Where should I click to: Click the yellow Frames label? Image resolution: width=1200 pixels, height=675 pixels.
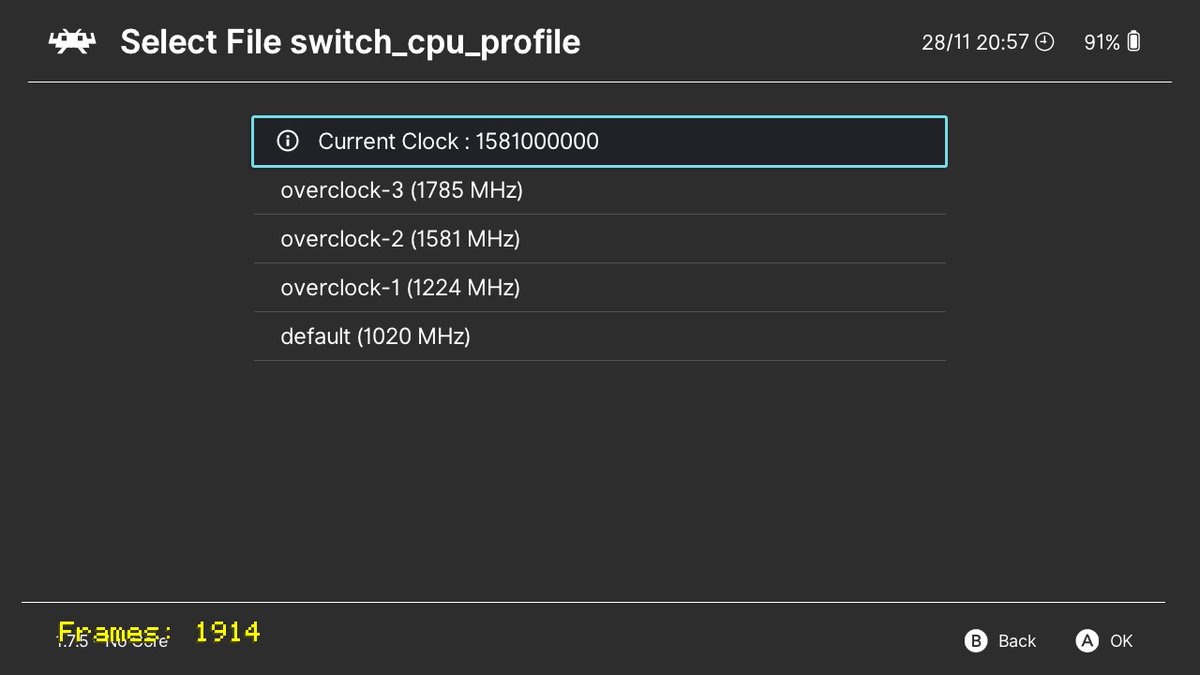114,632
